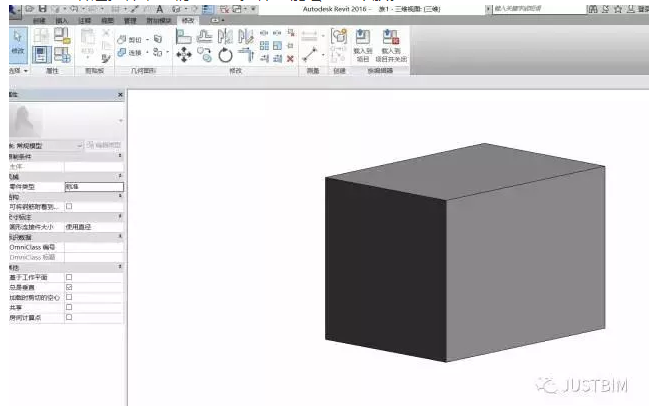This screenshot has height=406, width=657.
Task: Click the dark left face of the cube
Action: pyautogui.click(x=385, y=268)
